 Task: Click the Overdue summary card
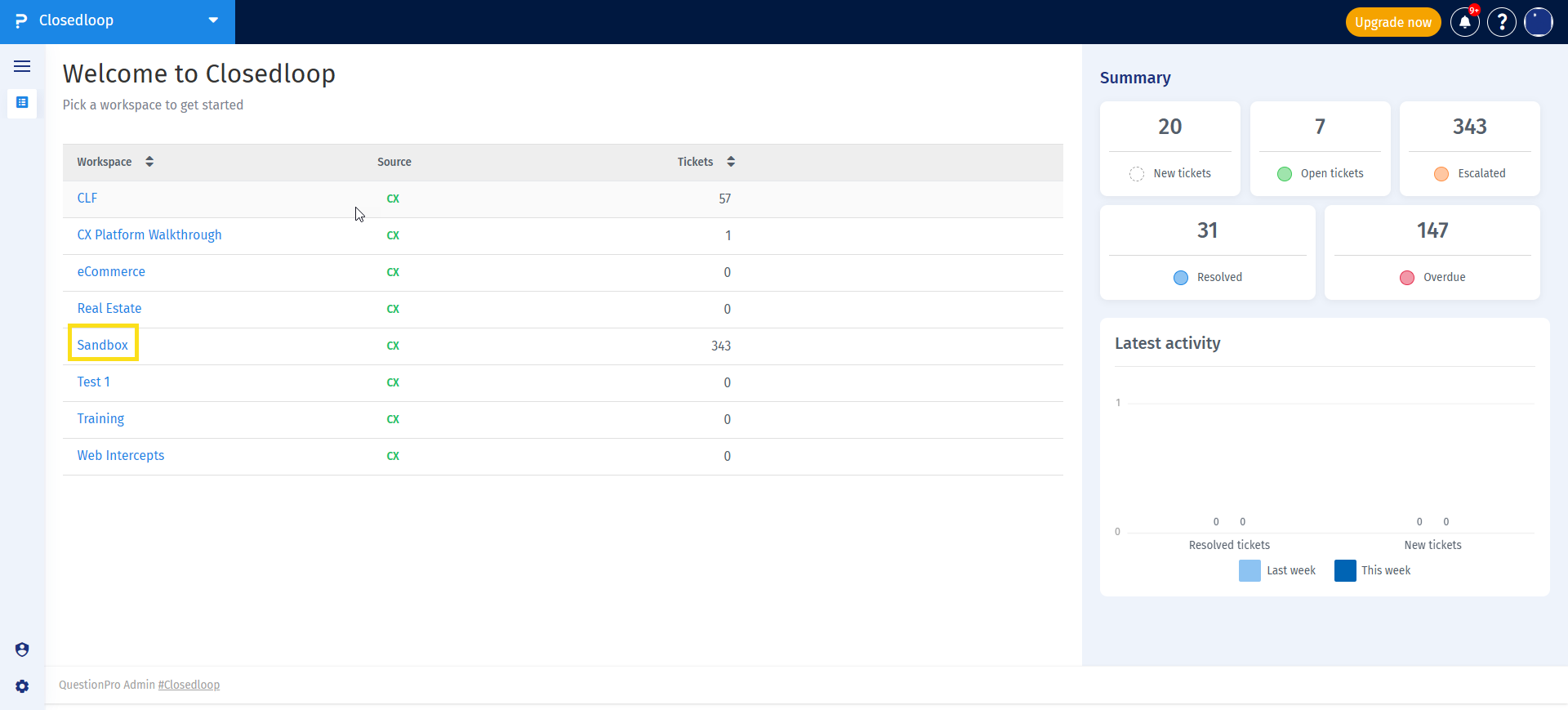pos(1432,252)
